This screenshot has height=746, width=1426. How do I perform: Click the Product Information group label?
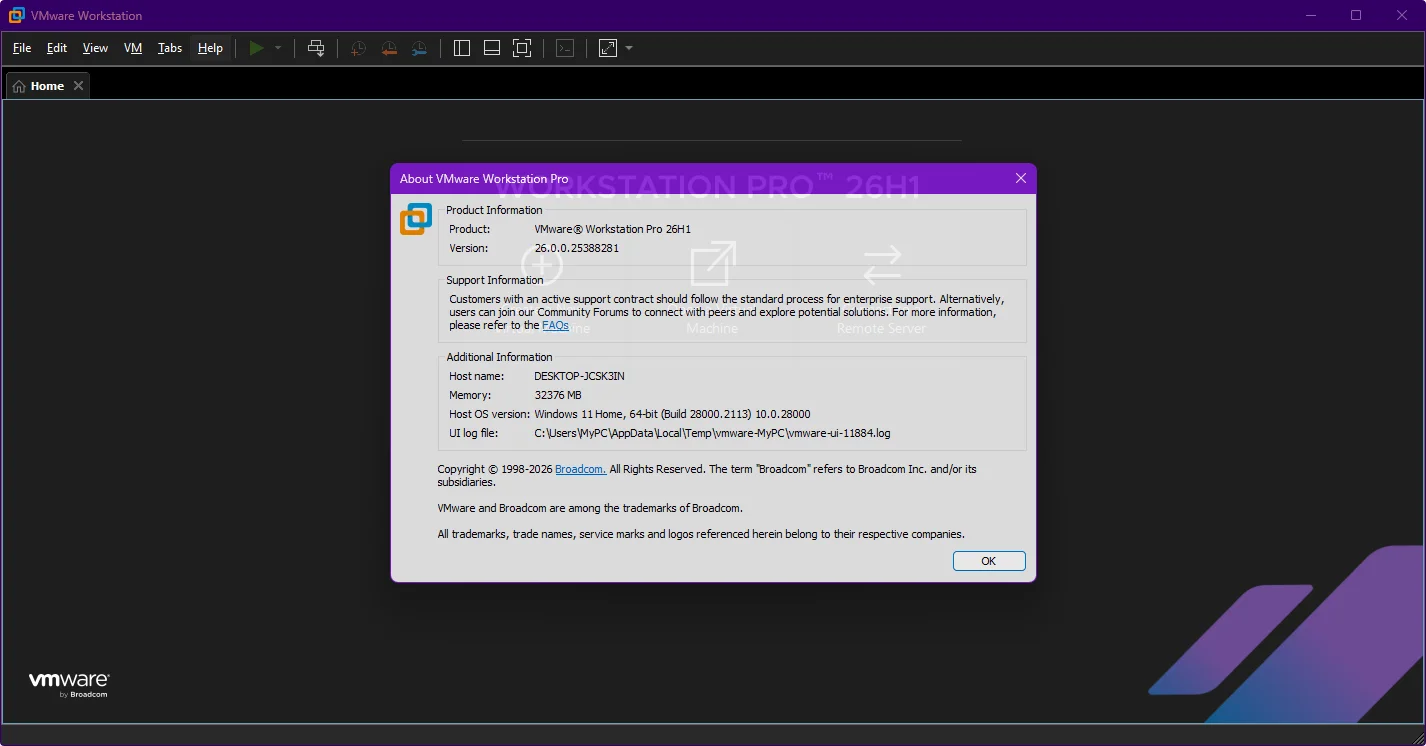(494, 210)
